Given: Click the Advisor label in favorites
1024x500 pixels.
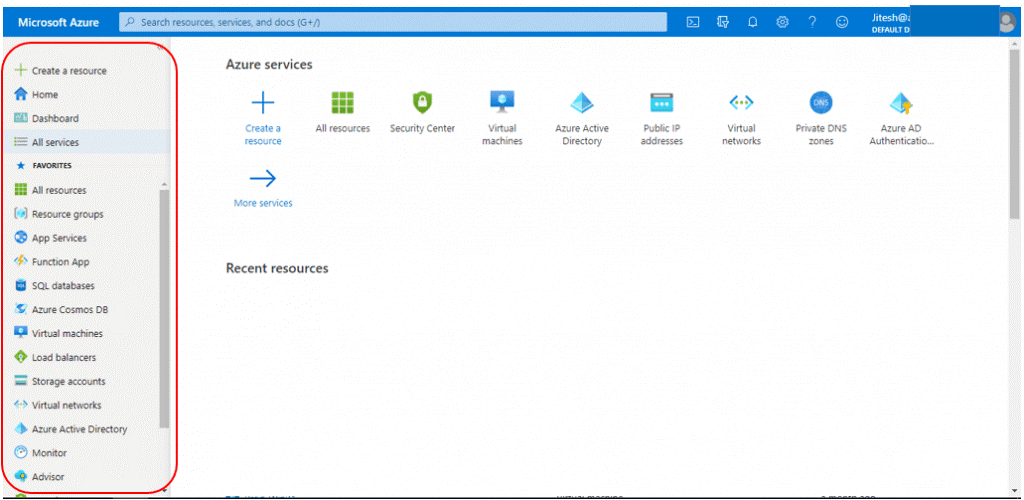Looking at the screenshot, I should 48,477.
